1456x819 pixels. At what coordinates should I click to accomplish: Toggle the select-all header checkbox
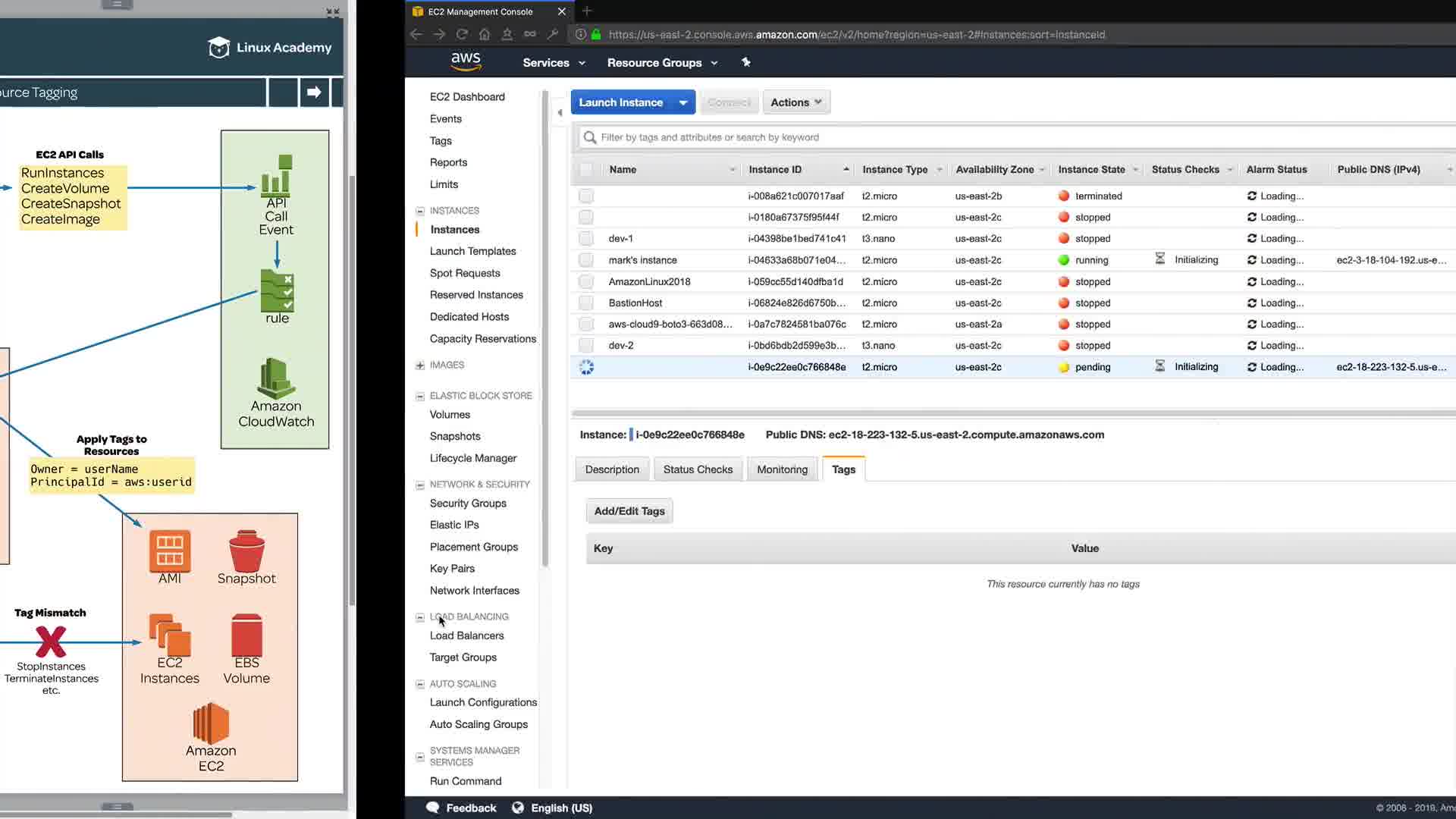point(586,170)
